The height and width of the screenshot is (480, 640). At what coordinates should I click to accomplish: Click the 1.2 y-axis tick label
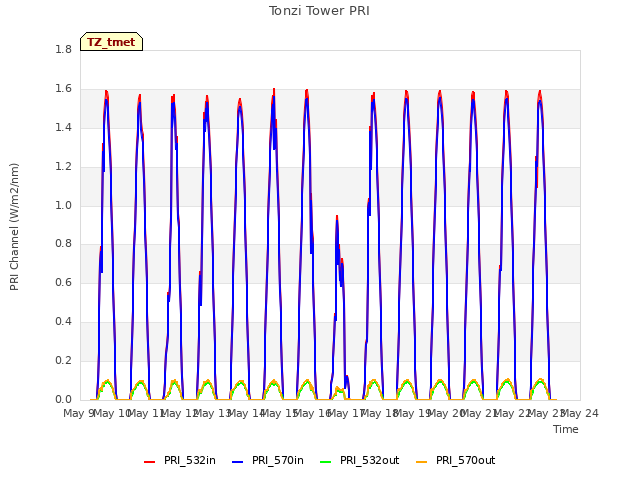[63, 167]
